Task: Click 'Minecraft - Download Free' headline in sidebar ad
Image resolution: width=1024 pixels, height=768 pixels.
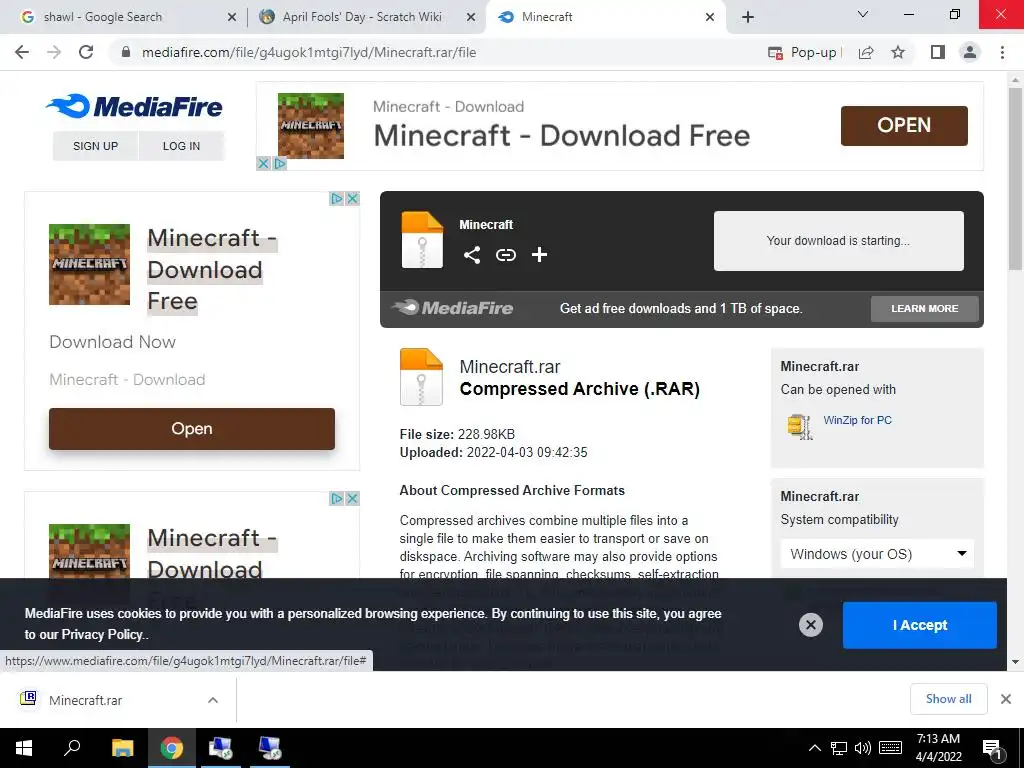Action: [x=212, y=270]
